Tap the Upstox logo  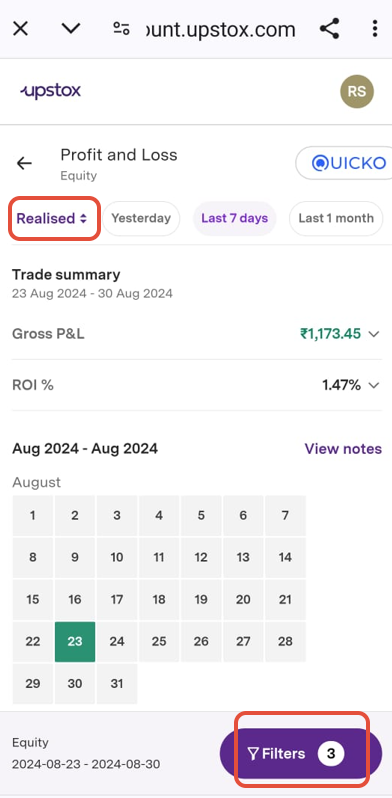[50, 91]
